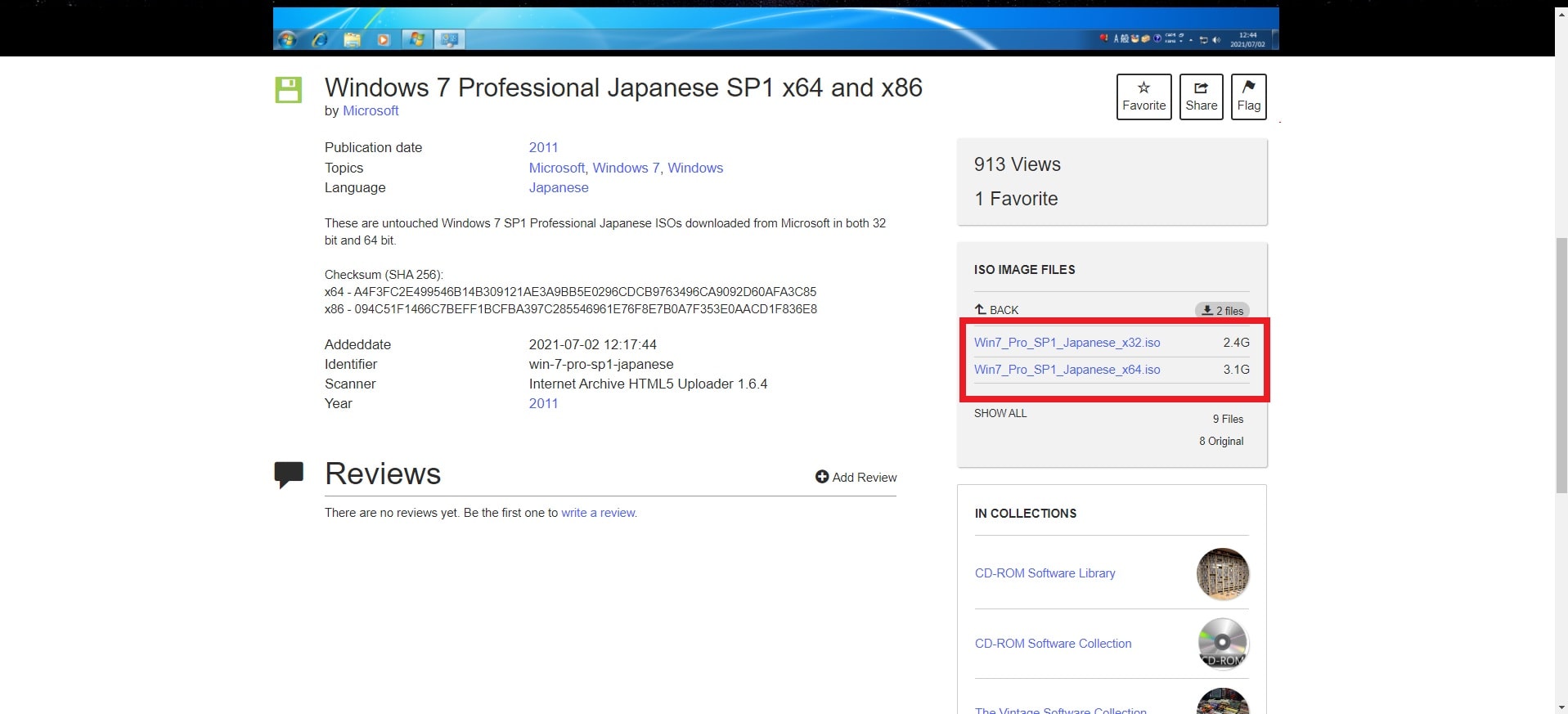This screenshot has width=1568, height=714.
Task: Click the Favorite star button
Action: [x=1143, y=97]
